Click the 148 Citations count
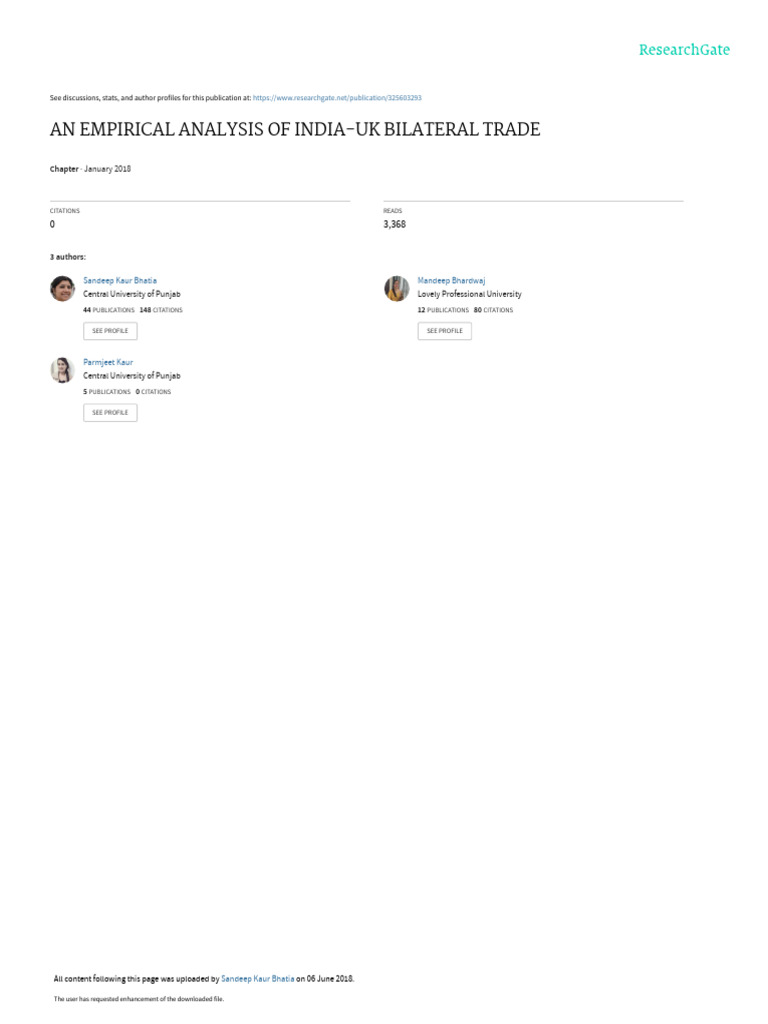Screen dimensions: 768x1024 [161, 310]
